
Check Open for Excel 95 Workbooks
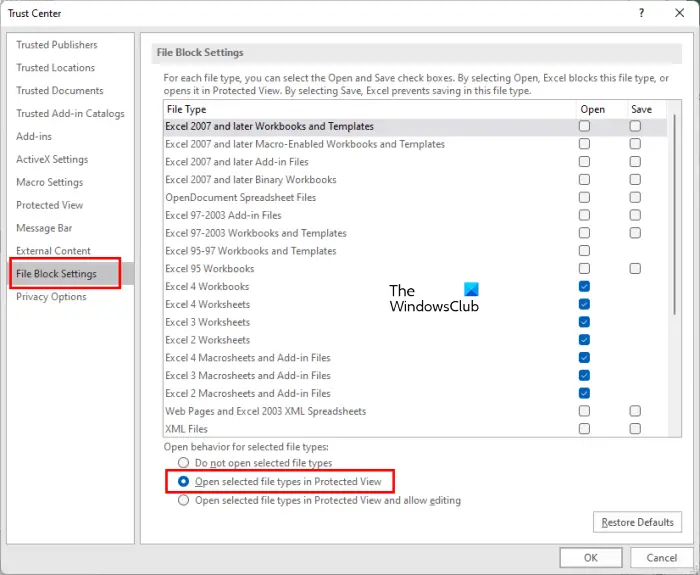click(584, 268)
